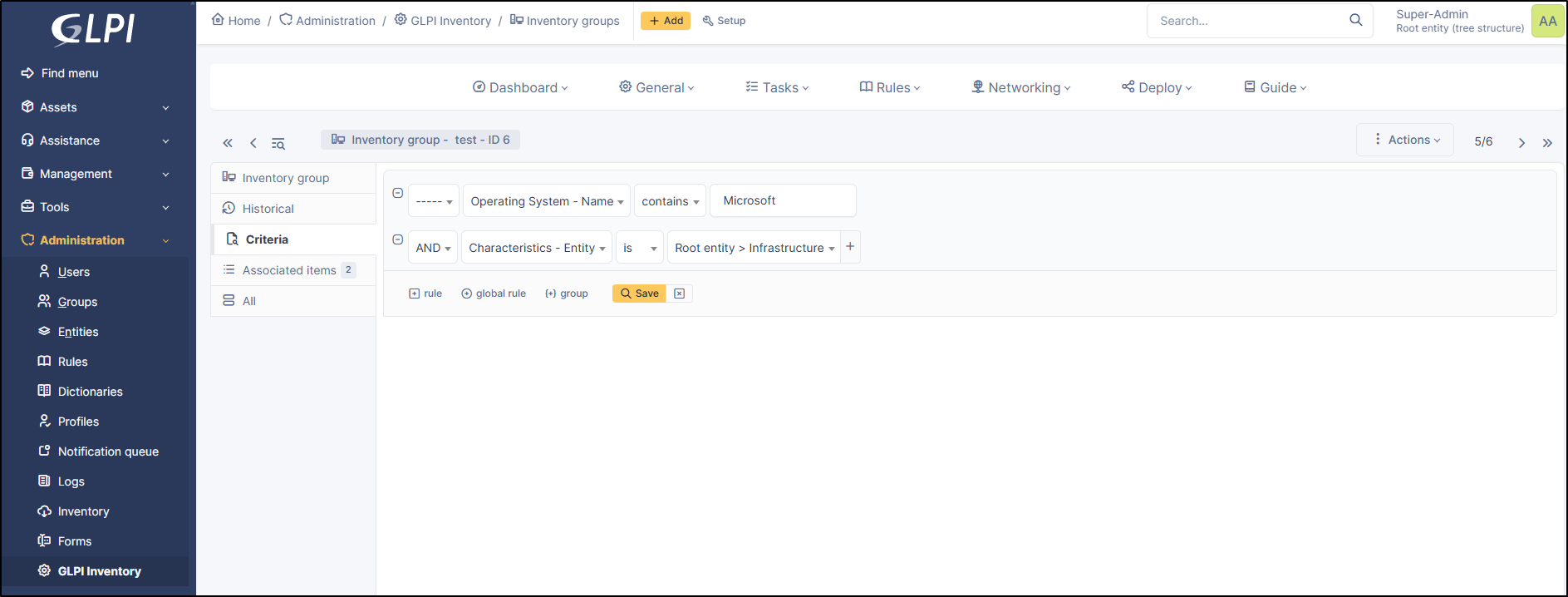1568x597 pixels.
Task: Open Dictionaries in the Administration sidebar
Action: point(90,392)
